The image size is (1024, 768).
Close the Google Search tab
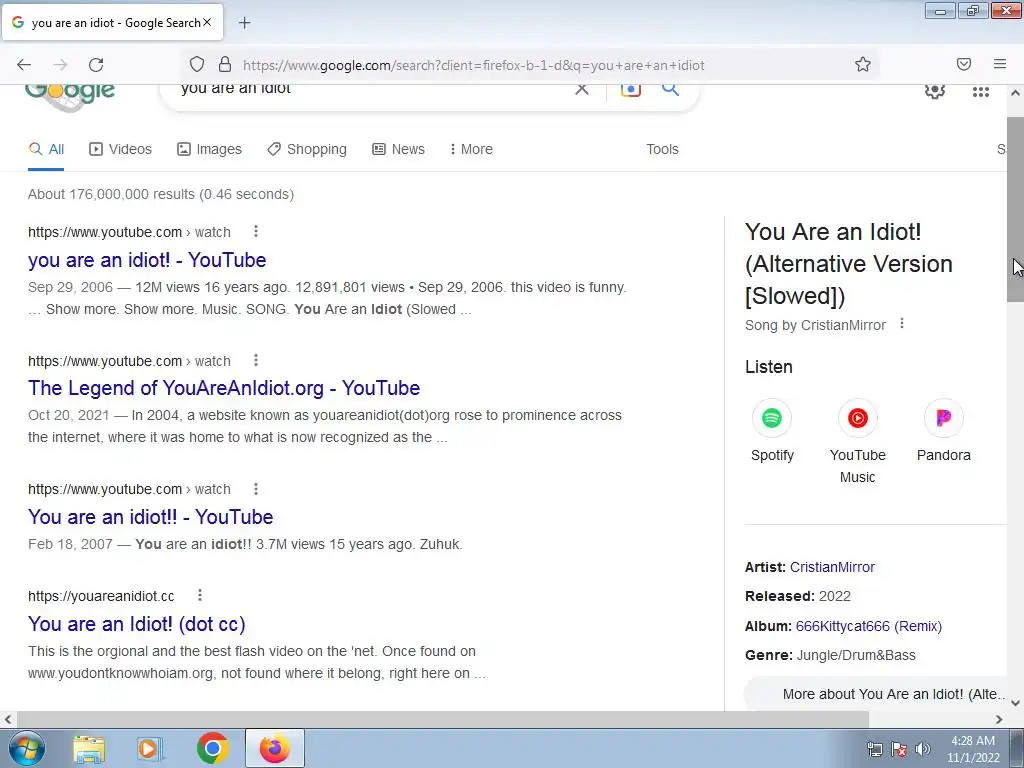click(207, 22)
